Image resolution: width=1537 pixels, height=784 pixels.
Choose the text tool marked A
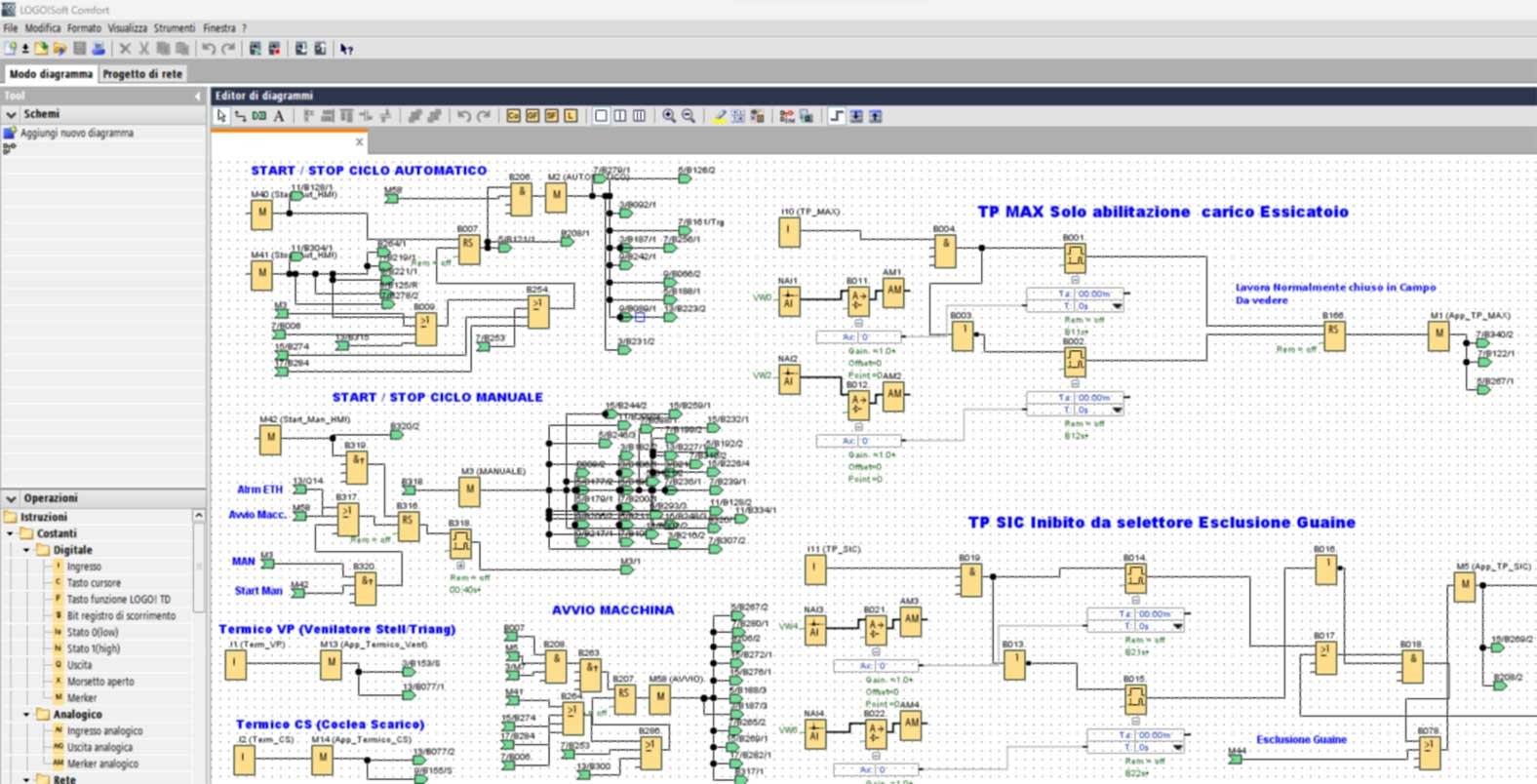tap(279, 116)
